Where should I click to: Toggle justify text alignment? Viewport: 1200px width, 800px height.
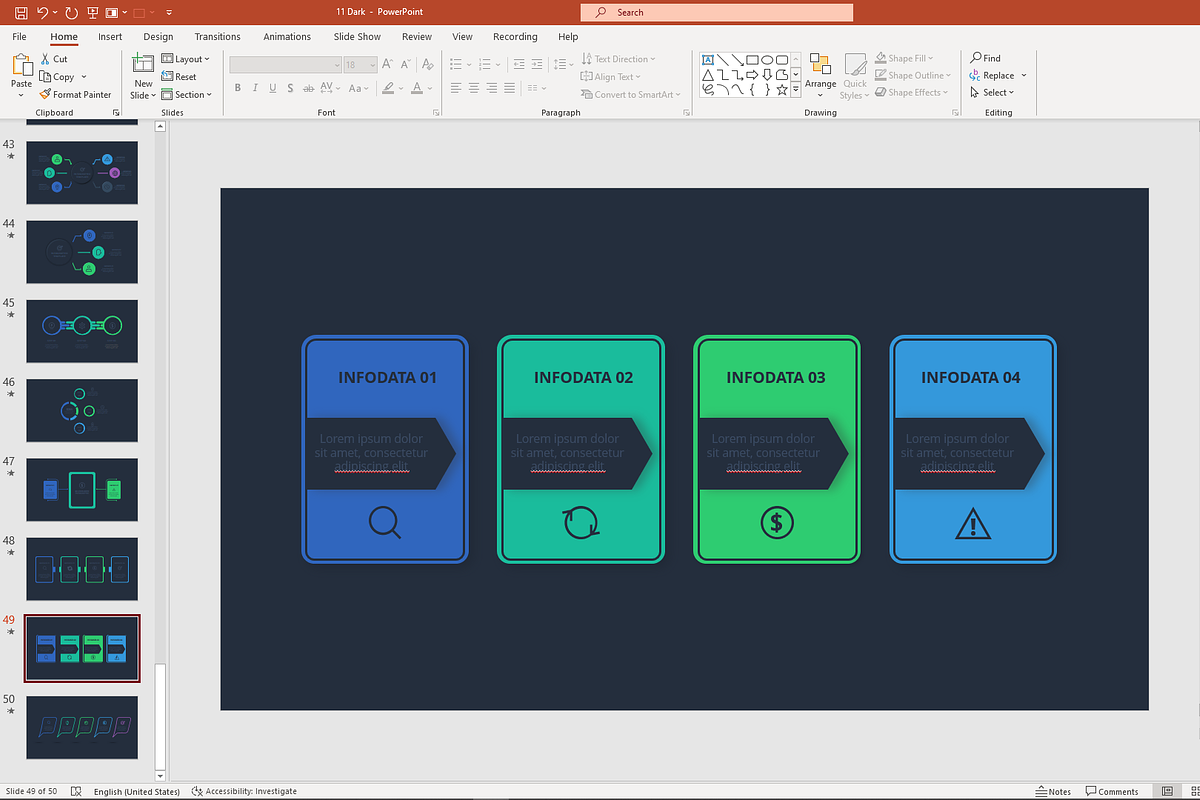[x=510, y=88]
